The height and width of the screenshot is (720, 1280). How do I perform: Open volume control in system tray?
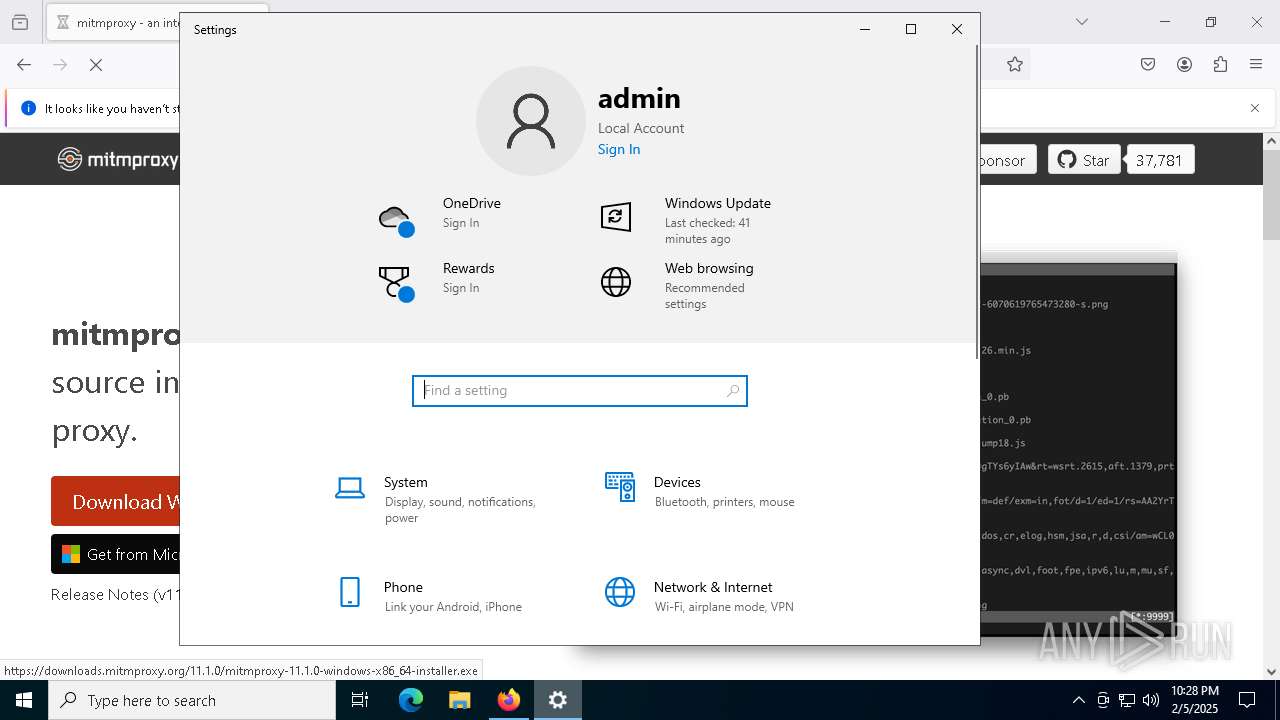(x=1151, y=700)
